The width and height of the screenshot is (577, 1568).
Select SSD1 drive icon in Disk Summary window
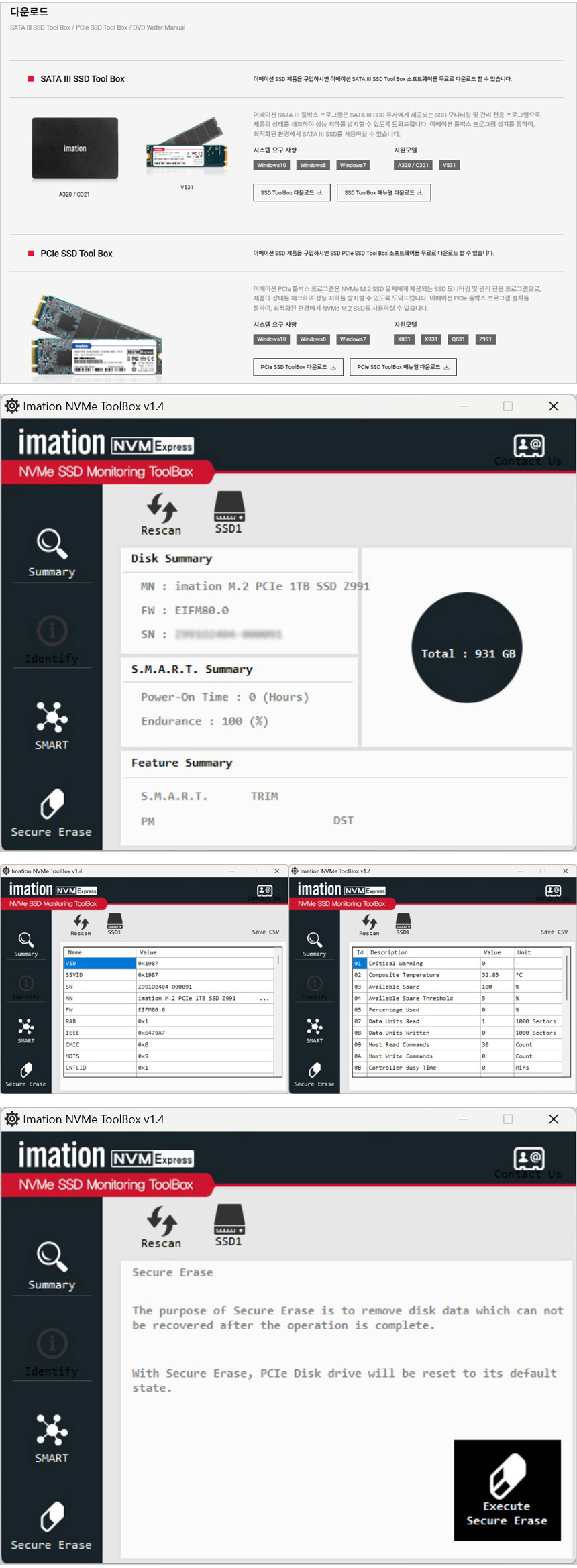pyautogui.click(x=229, y=506)
